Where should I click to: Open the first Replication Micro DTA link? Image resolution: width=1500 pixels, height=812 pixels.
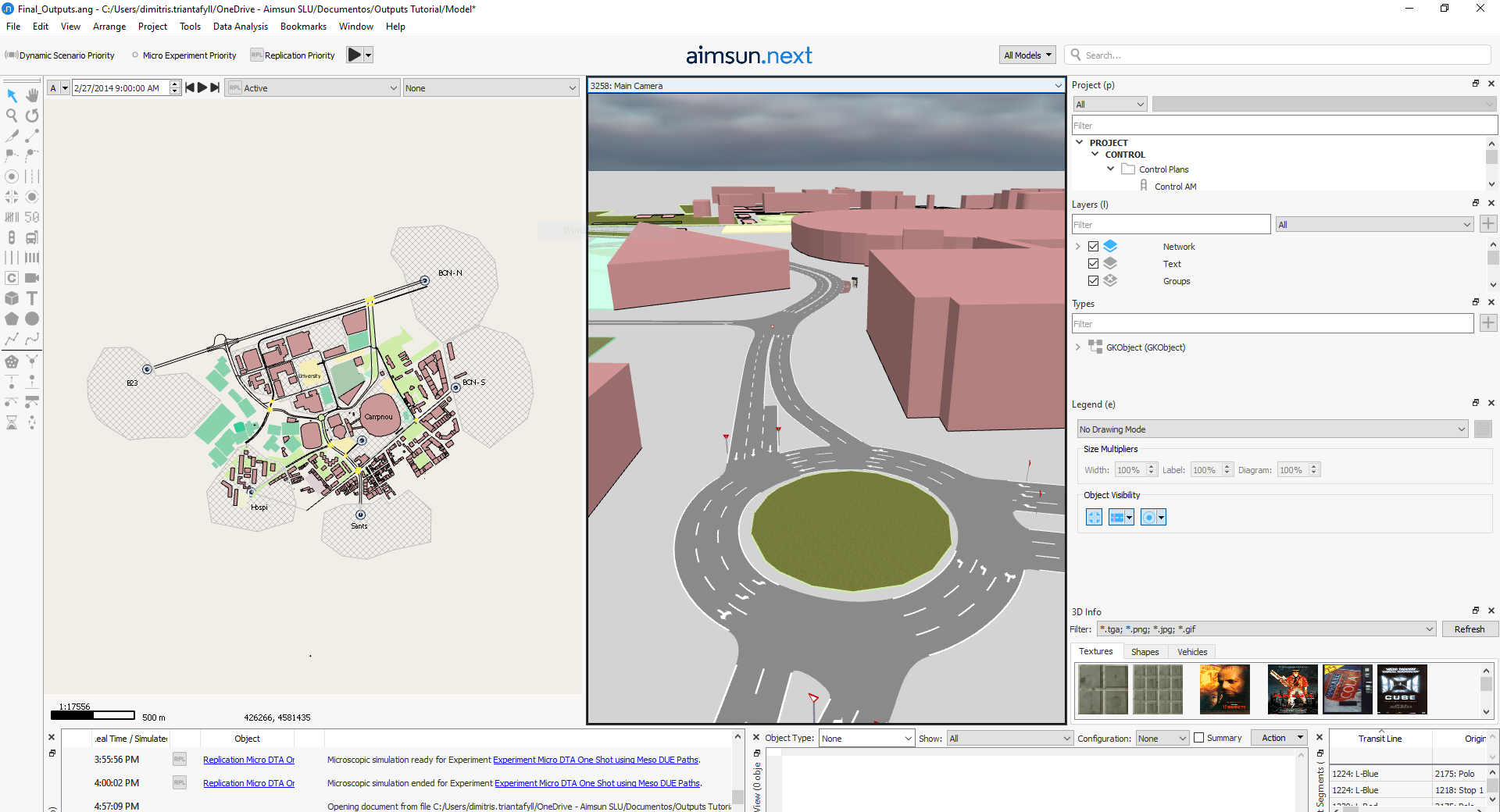(248, 760)
